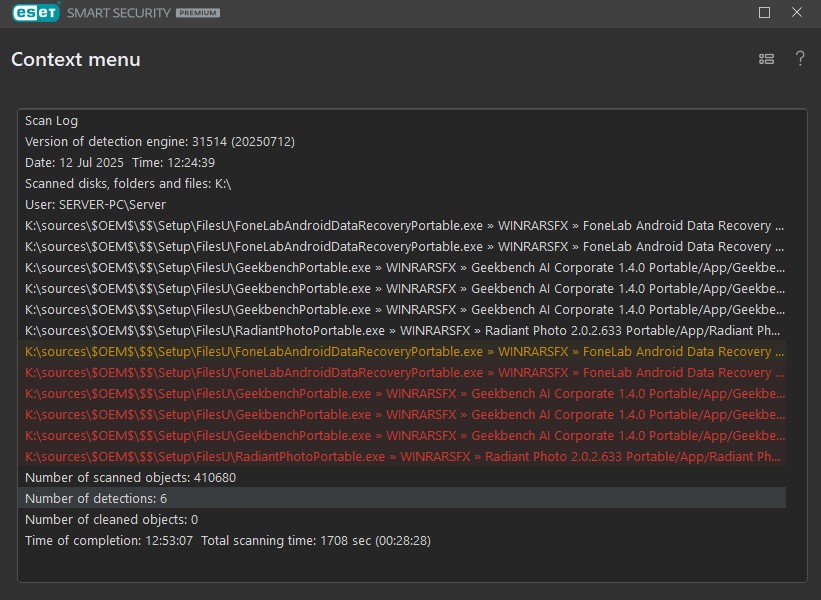The width and height of the screenshot is (821, 600).
Task: Open the list view options icon
Action: [x=766, y=59]
